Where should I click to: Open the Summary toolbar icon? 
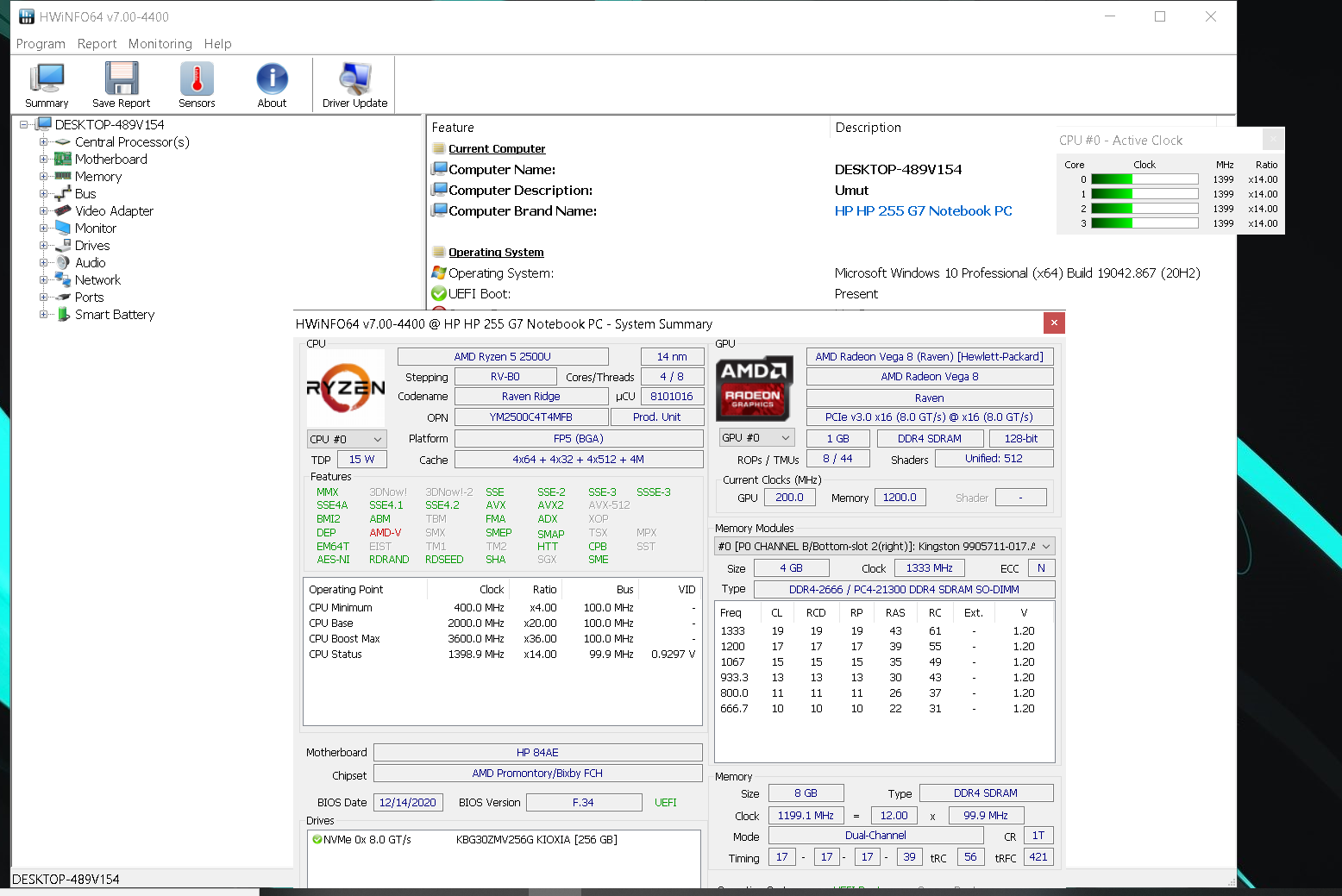(47, 85)
